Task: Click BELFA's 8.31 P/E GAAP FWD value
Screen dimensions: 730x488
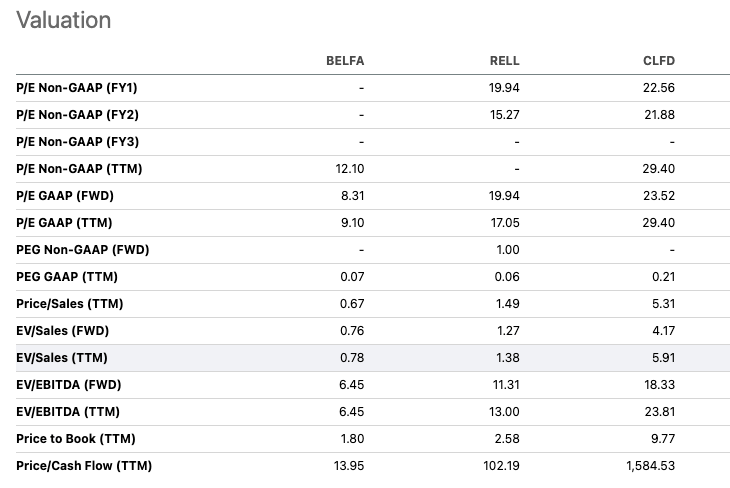Action: (x=352, y=196)
